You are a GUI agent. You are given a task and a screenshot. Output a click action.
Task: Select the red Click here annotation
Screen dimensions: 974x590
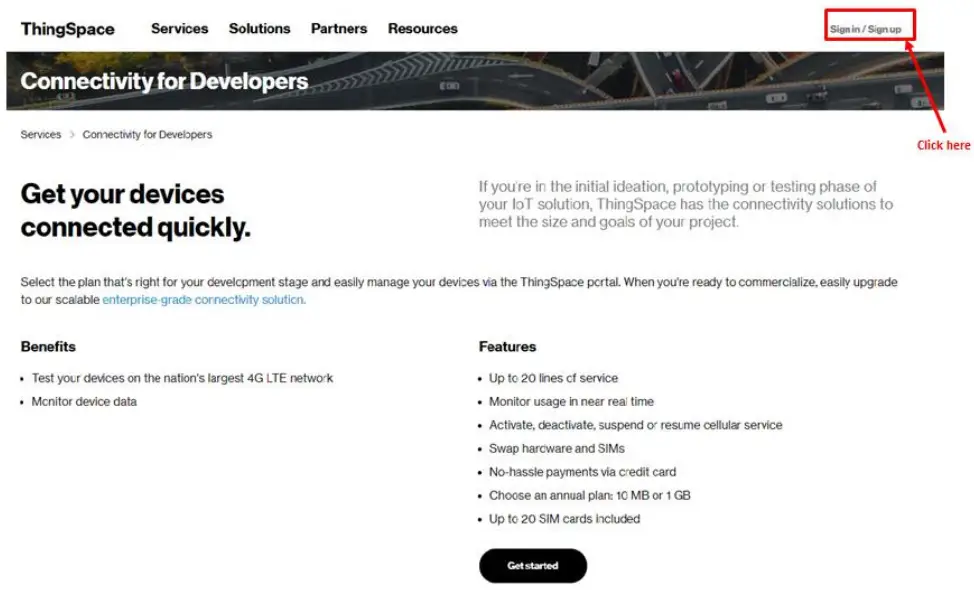pos(943,144)
